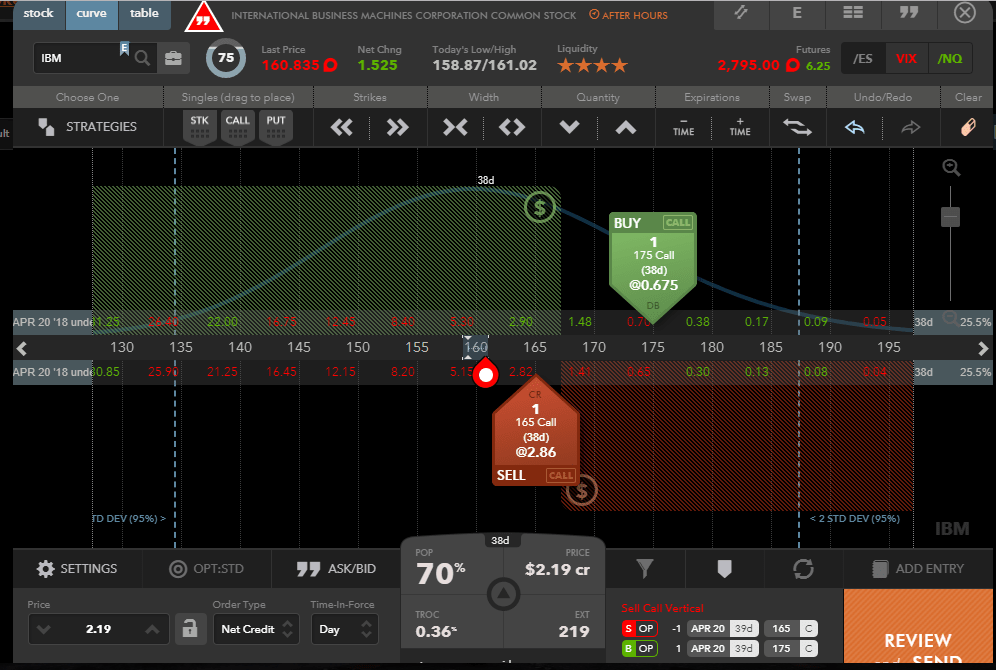Click the Undo arrow icon

pyautogui.click(x=854, y=127)
